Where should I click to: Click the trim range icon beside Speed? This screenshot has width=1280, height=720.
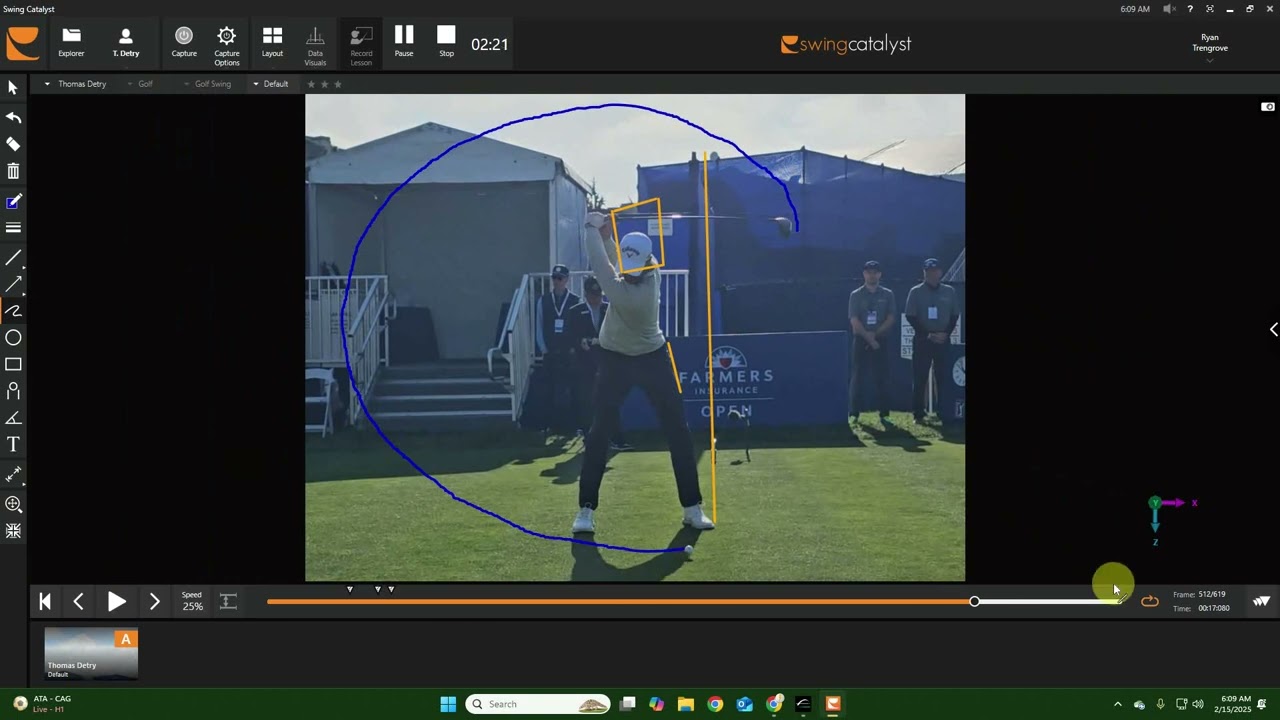tap(228, 601)
